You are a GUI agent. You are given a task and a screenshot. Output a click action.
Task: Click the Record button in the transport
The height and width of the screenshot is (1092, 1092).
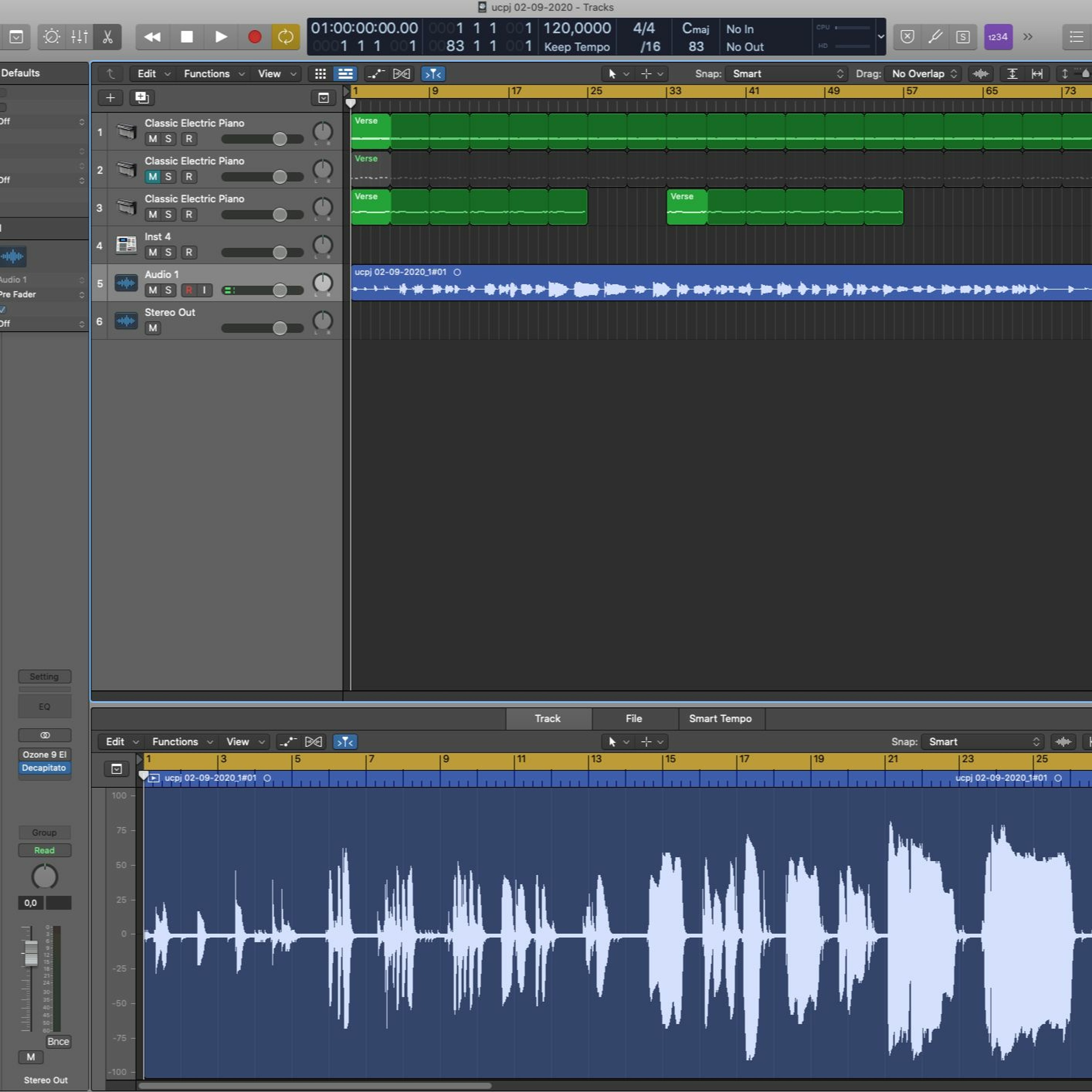(x=254, y=37)
